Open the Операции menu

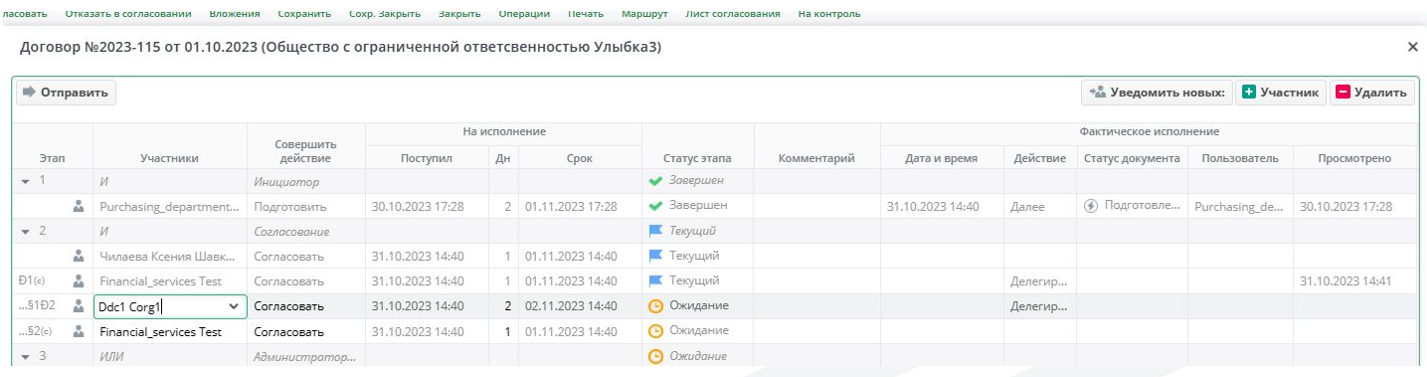click(x=525, y=14)
